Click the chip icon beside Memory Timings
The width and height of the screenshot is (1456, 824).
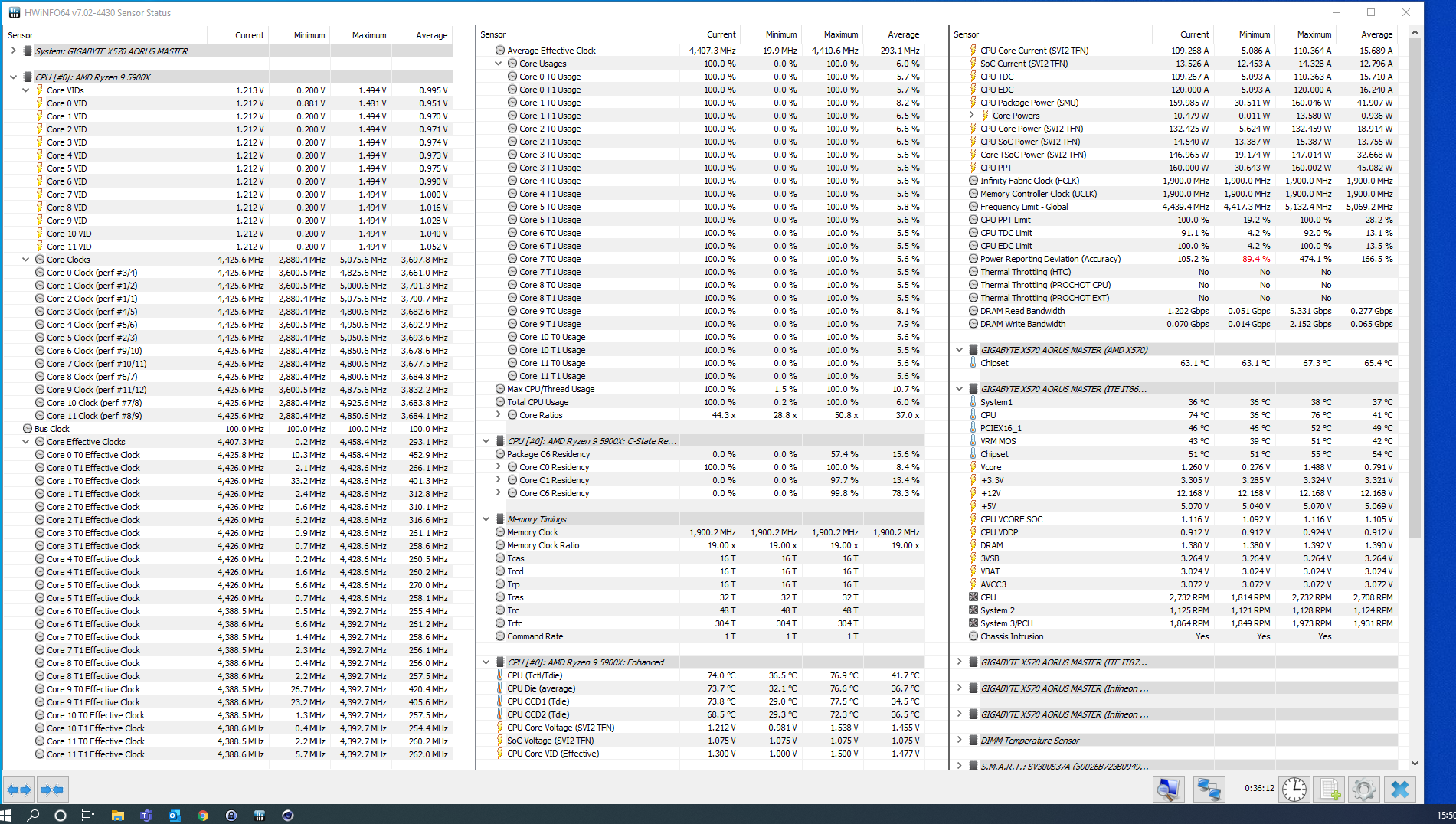[x=500, y=519]
